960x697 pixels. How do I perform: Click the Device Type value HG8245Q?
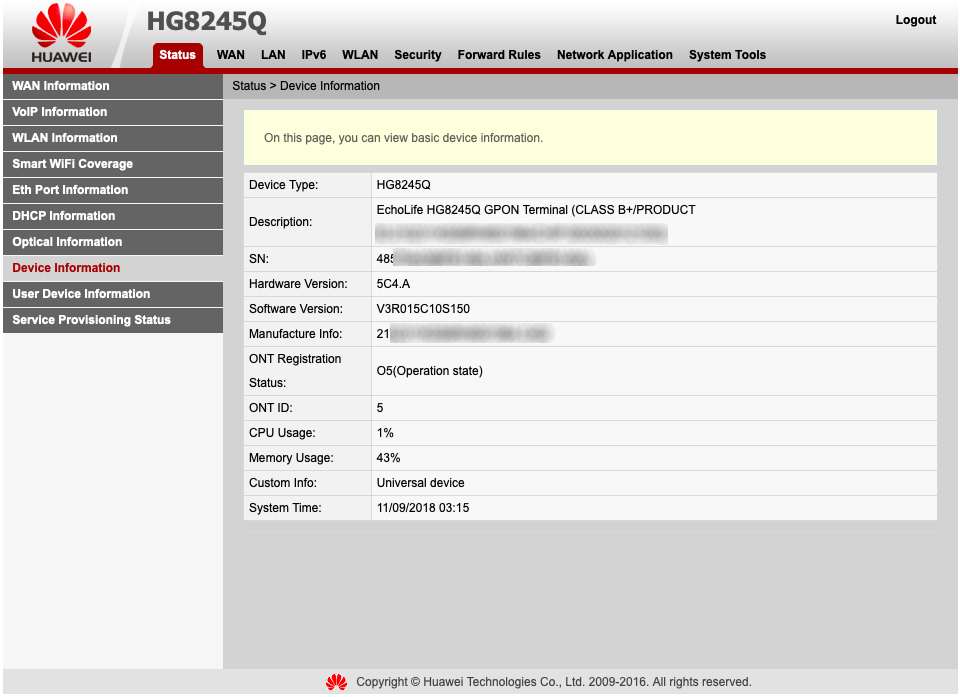(403, 185)
